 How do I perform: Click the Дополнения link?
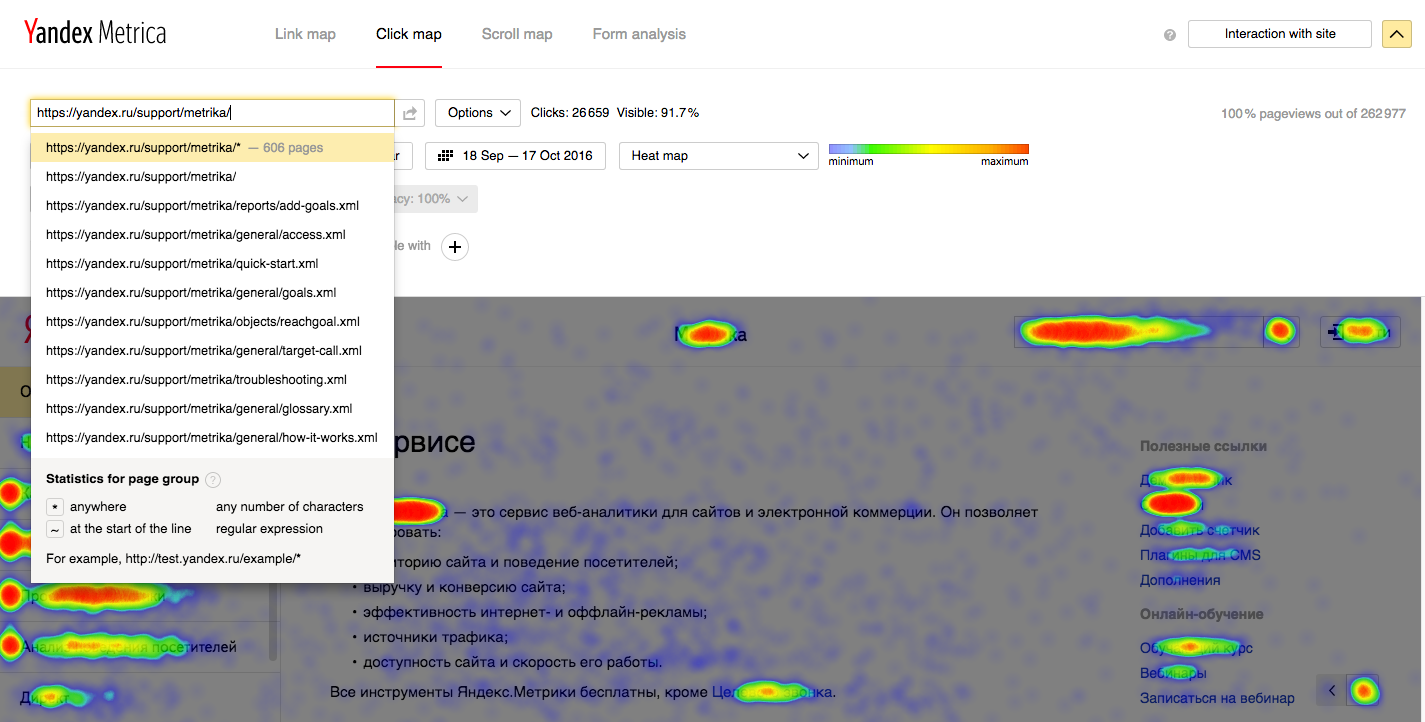1180,580
